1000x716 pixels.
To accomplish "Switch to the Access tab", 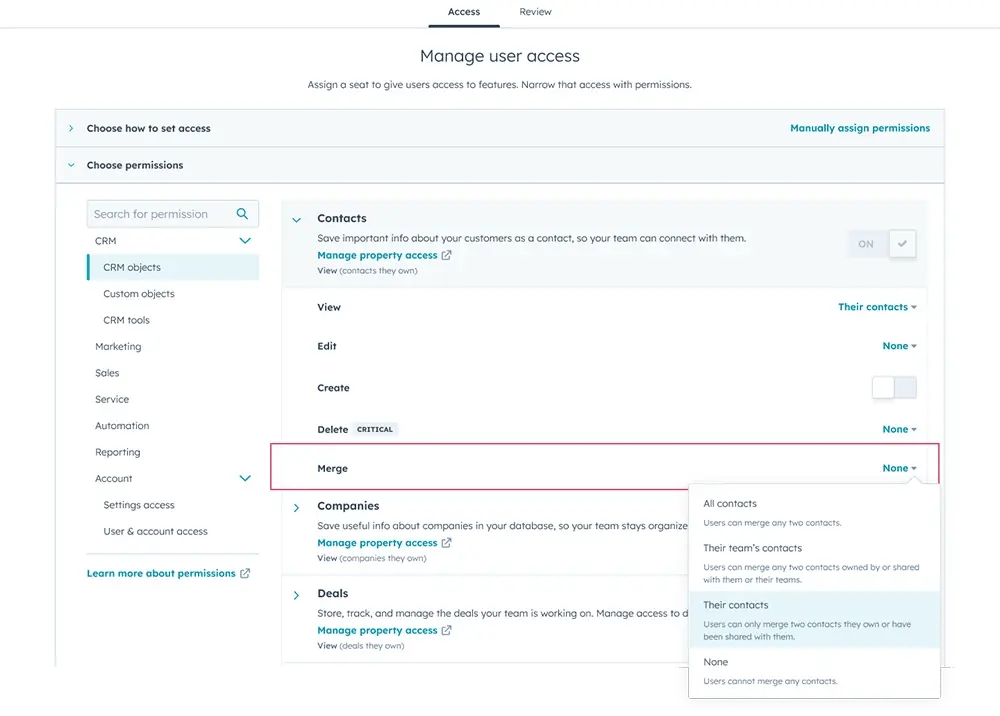I will click(464, 12).
